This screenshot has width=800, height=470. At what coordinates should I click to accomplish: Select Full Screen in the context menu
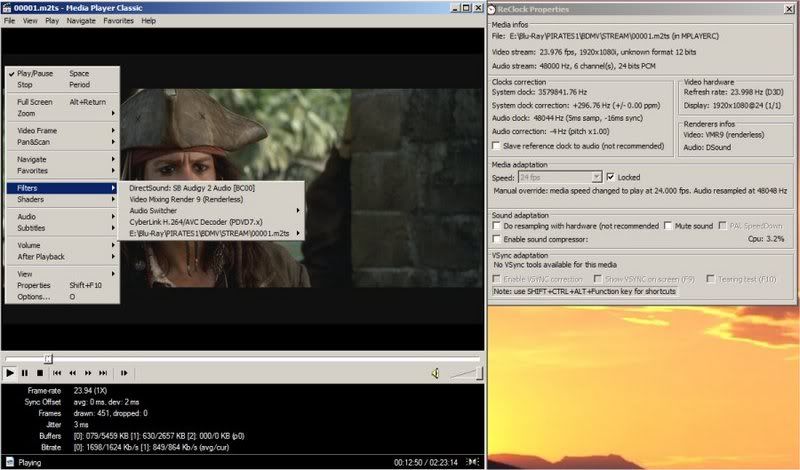click(63, 102)
